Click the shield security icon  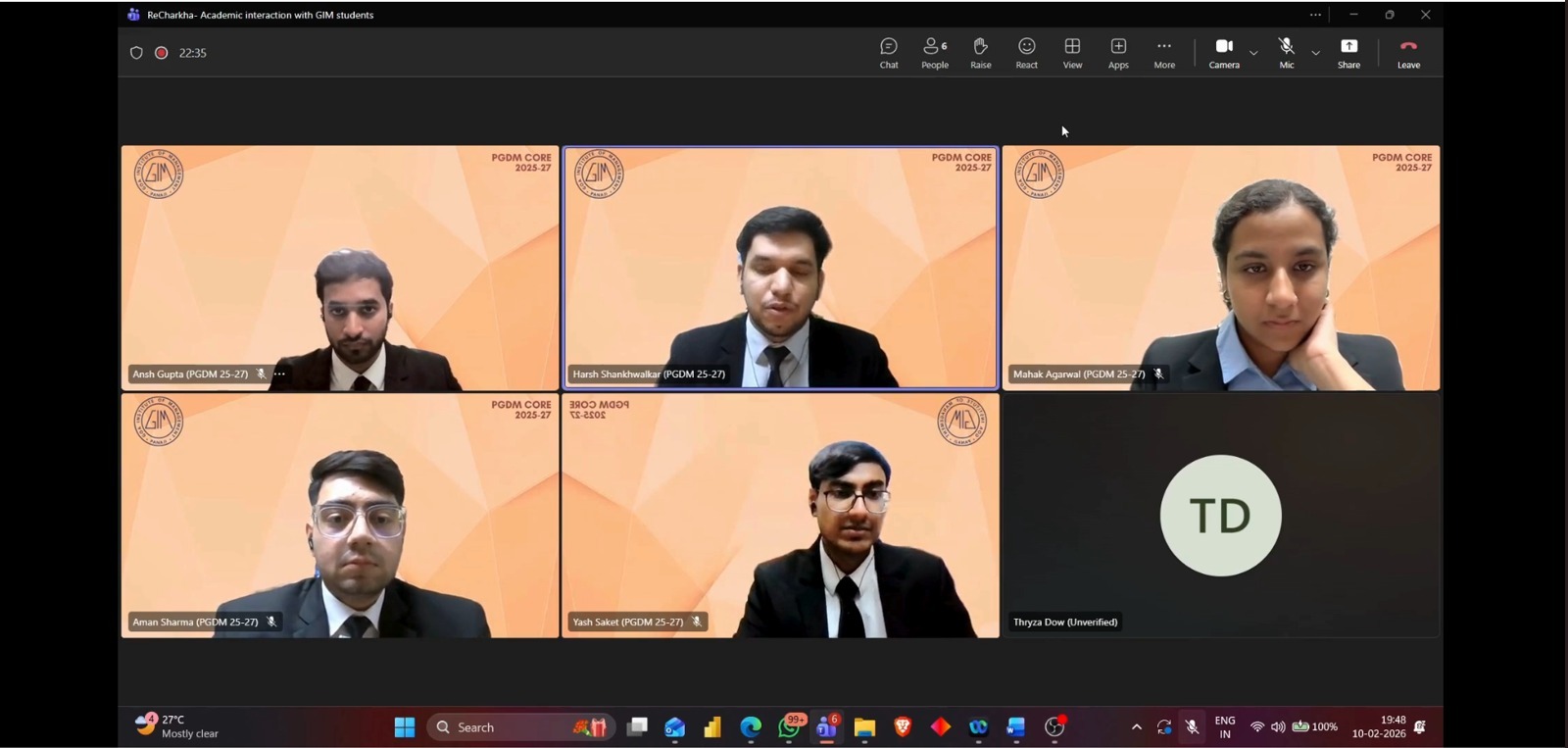[136, 53]
